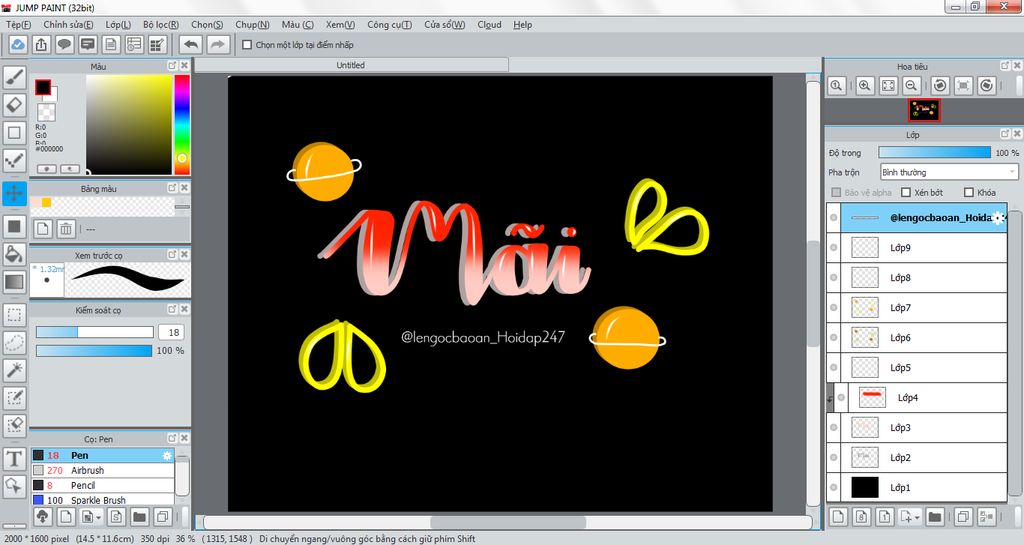
Task: Click the speech bubble toolbar icon
Action: coord(64,44)
